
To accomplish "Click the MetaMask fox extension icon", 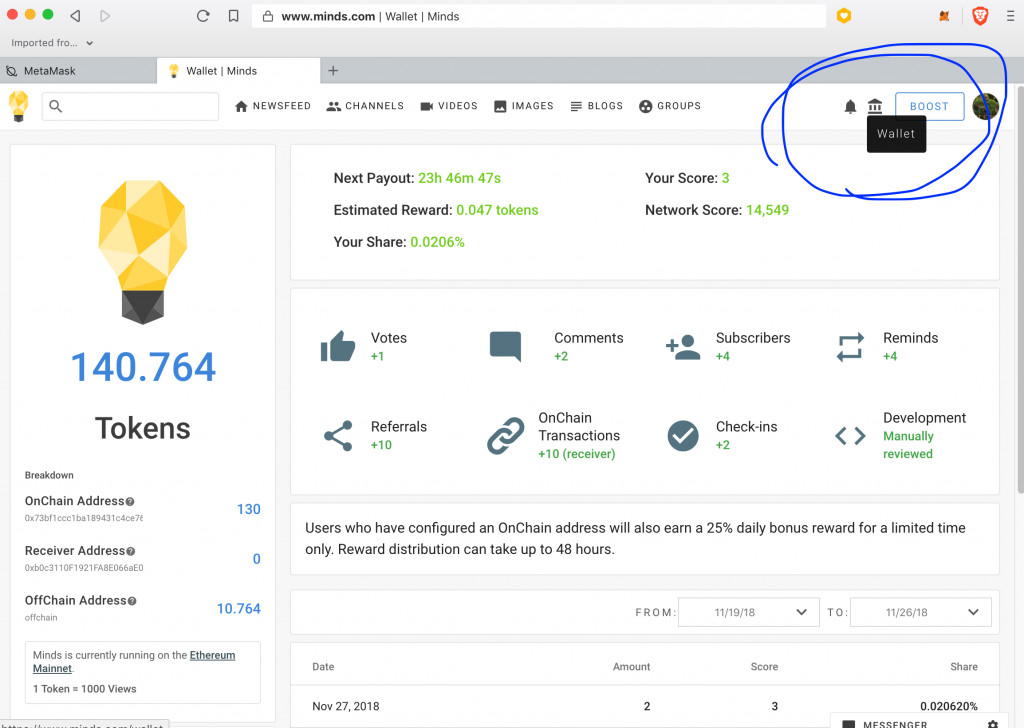I will tap(944, 16).
